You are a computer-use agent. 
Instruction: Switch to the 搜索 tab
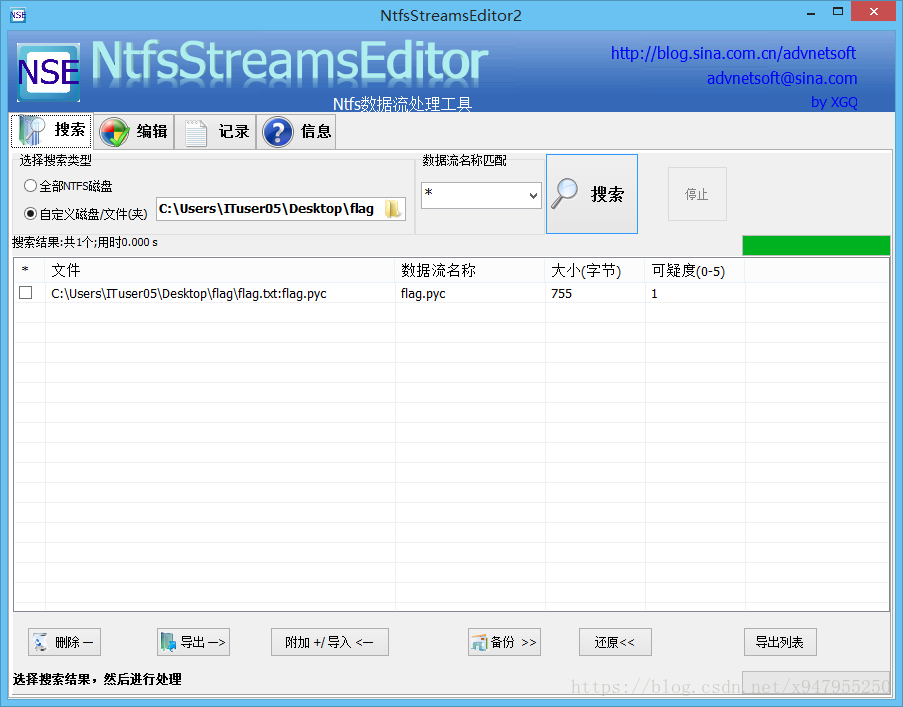(x=52, y=131)
